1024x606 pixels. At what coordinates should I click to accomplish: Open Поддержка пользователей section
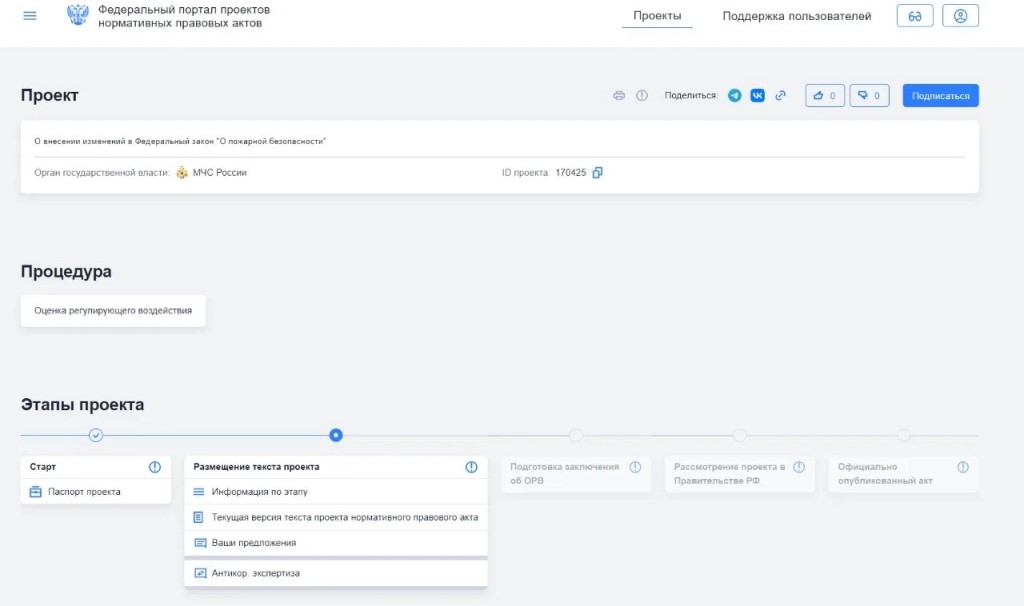(x=797, y=16)
